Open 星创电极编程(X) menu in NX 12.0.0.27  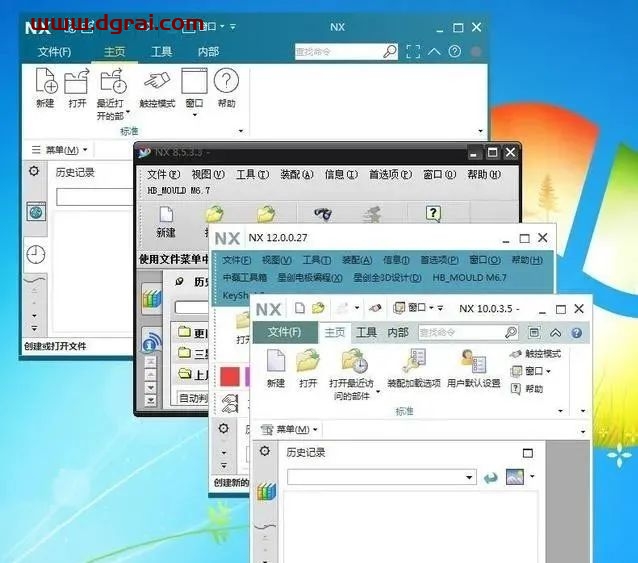tap(310, 277)
